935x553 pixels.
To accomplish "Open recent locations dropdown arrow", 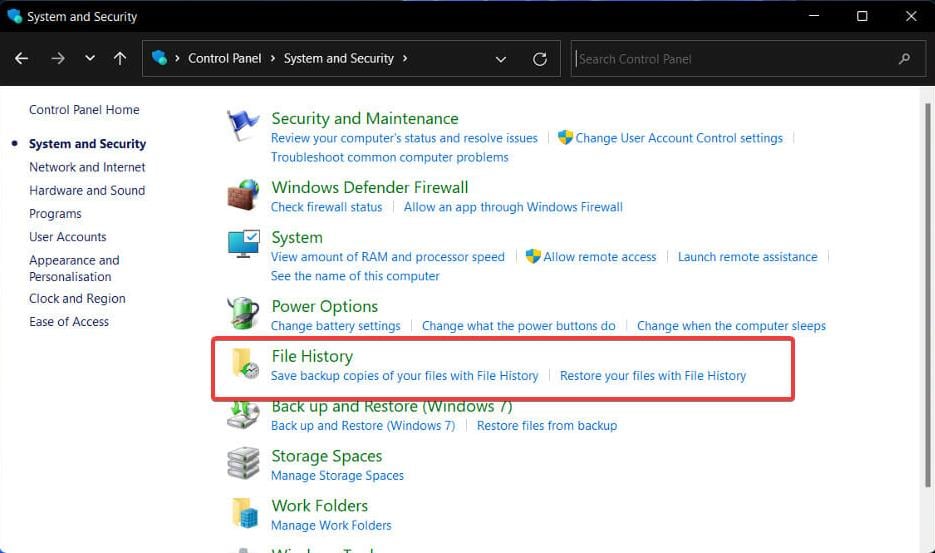I will (x=90, y=58).
